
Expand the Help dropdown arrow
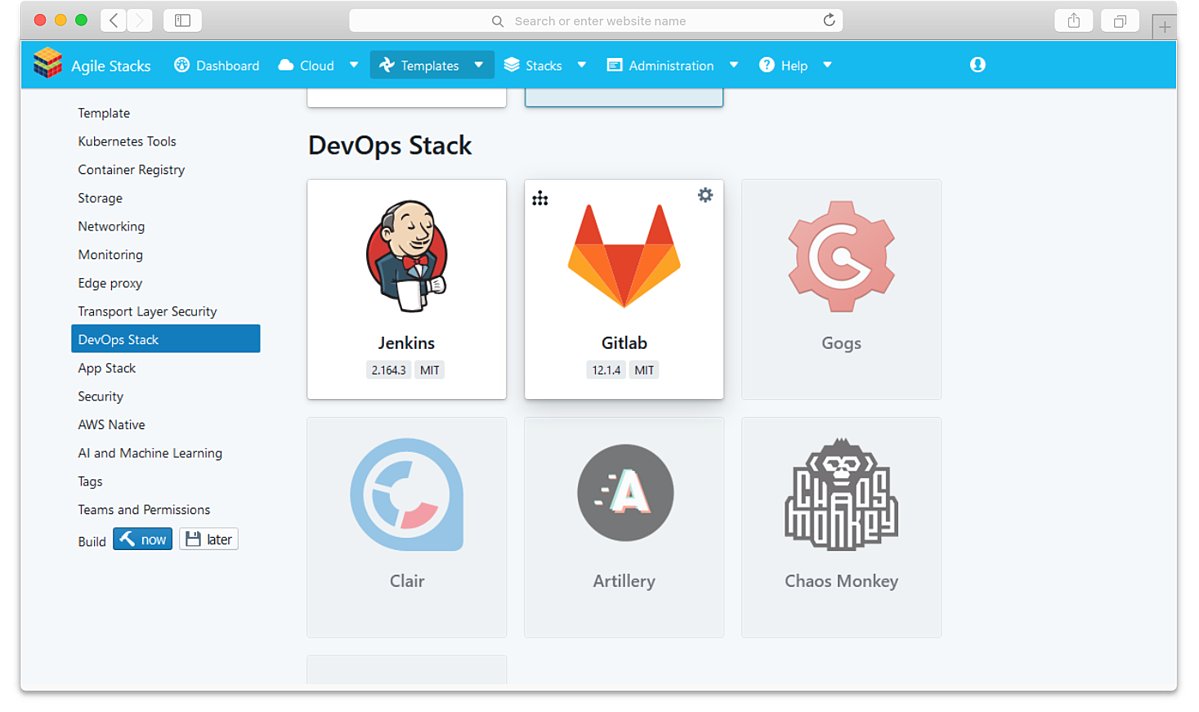(x=827, y=65)
